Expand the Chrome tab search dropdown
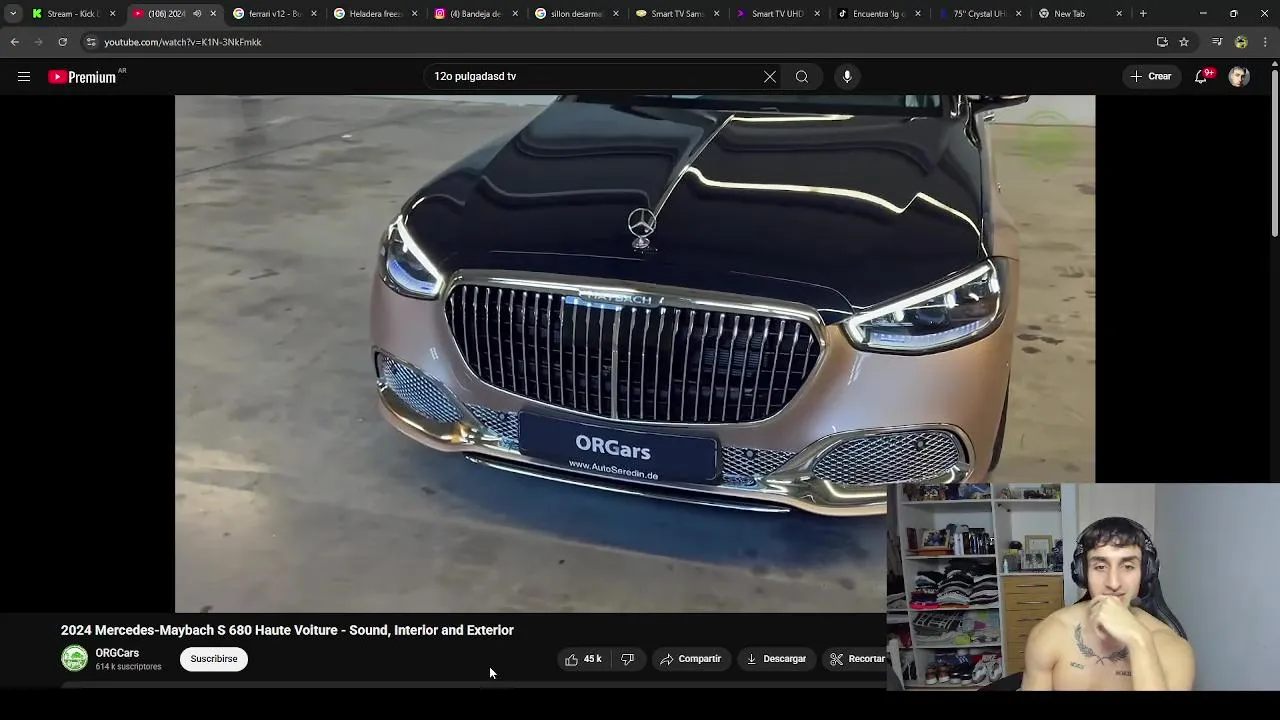Image resolution: width=1280 pixels, height=720 pixels. [12, 13]
